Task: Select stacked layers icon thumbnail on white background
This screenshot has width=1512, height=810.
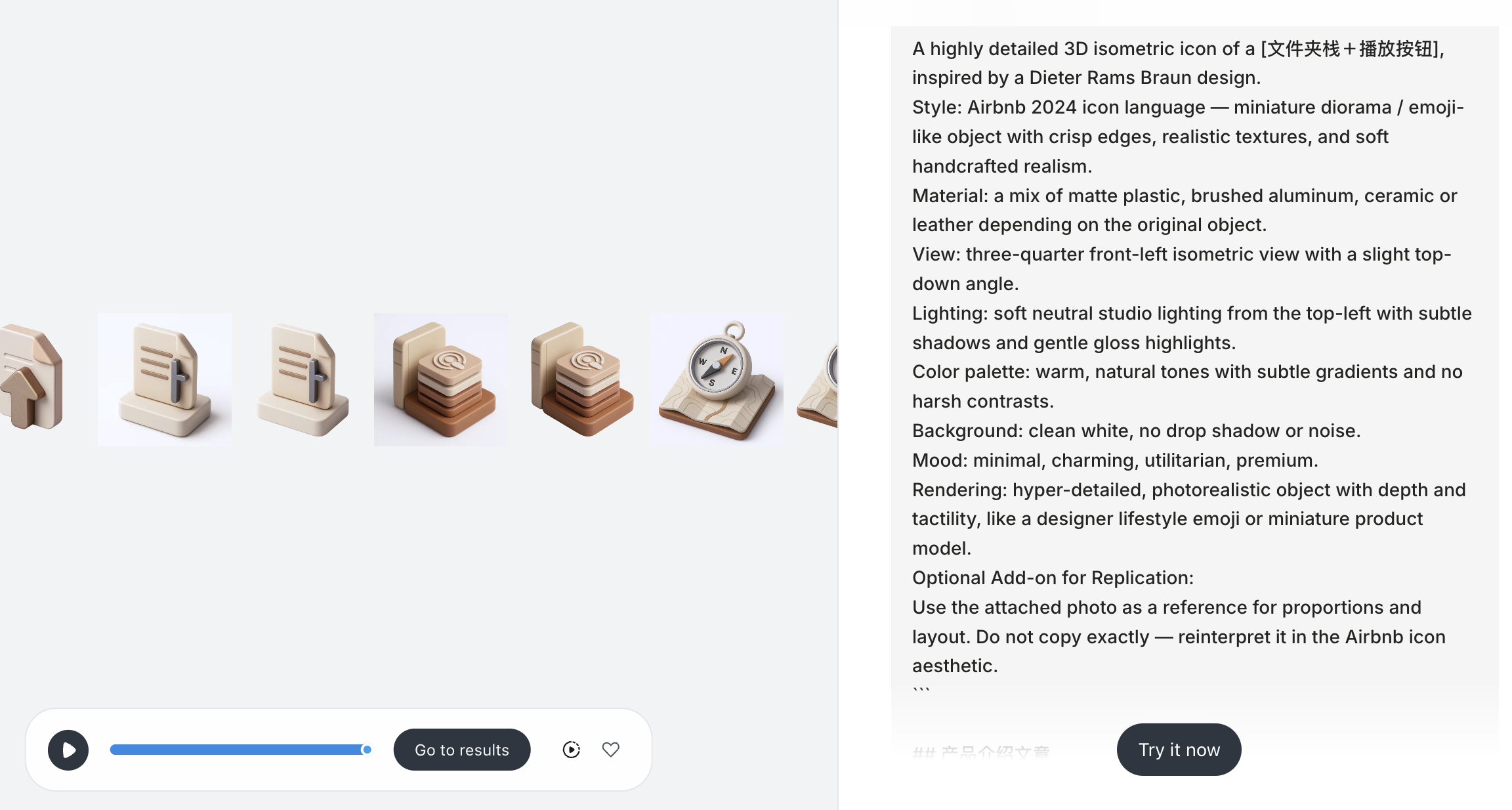Action: coord(440,379)
